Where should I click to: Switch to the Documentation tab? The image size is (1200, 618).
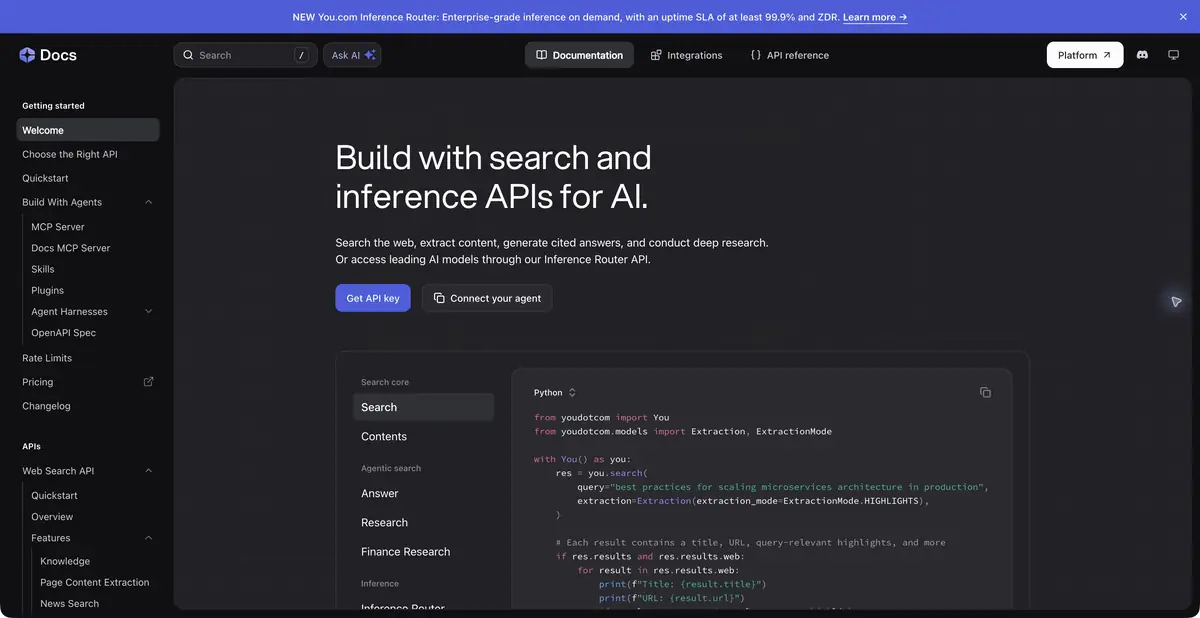click(x=579, y=55)
